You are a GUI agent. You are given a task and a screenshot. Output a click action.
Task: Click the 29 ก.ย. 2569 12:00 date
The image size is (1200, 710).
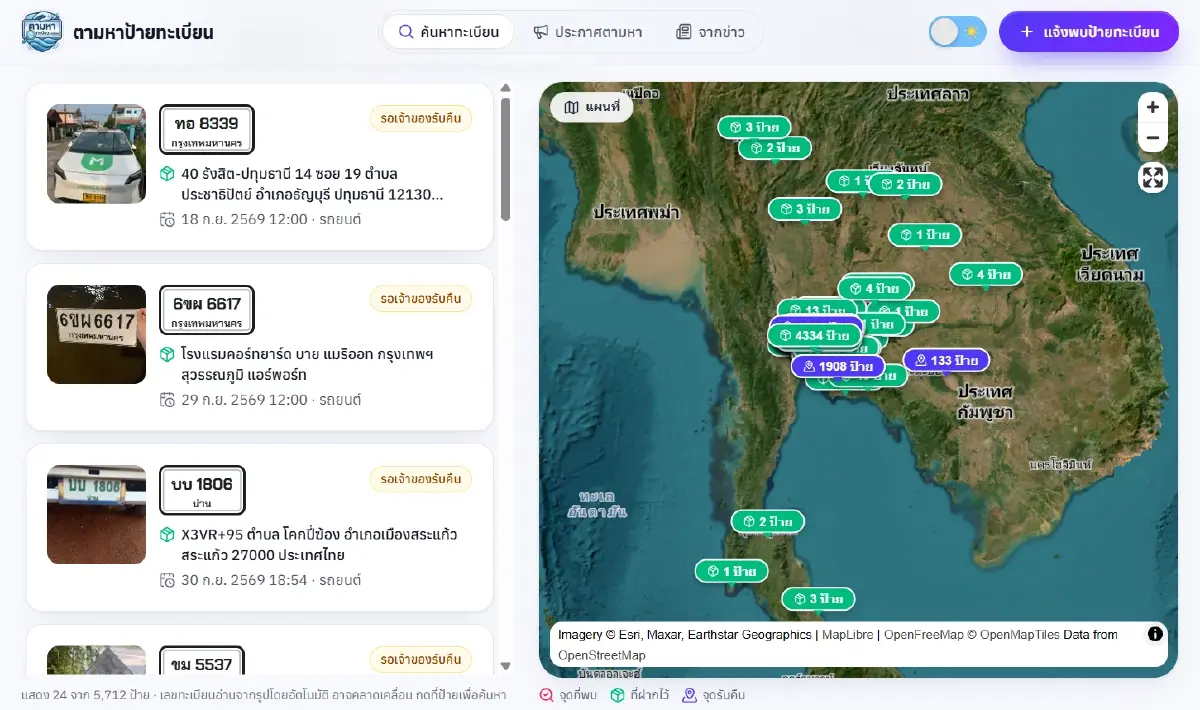pos(244,399)
